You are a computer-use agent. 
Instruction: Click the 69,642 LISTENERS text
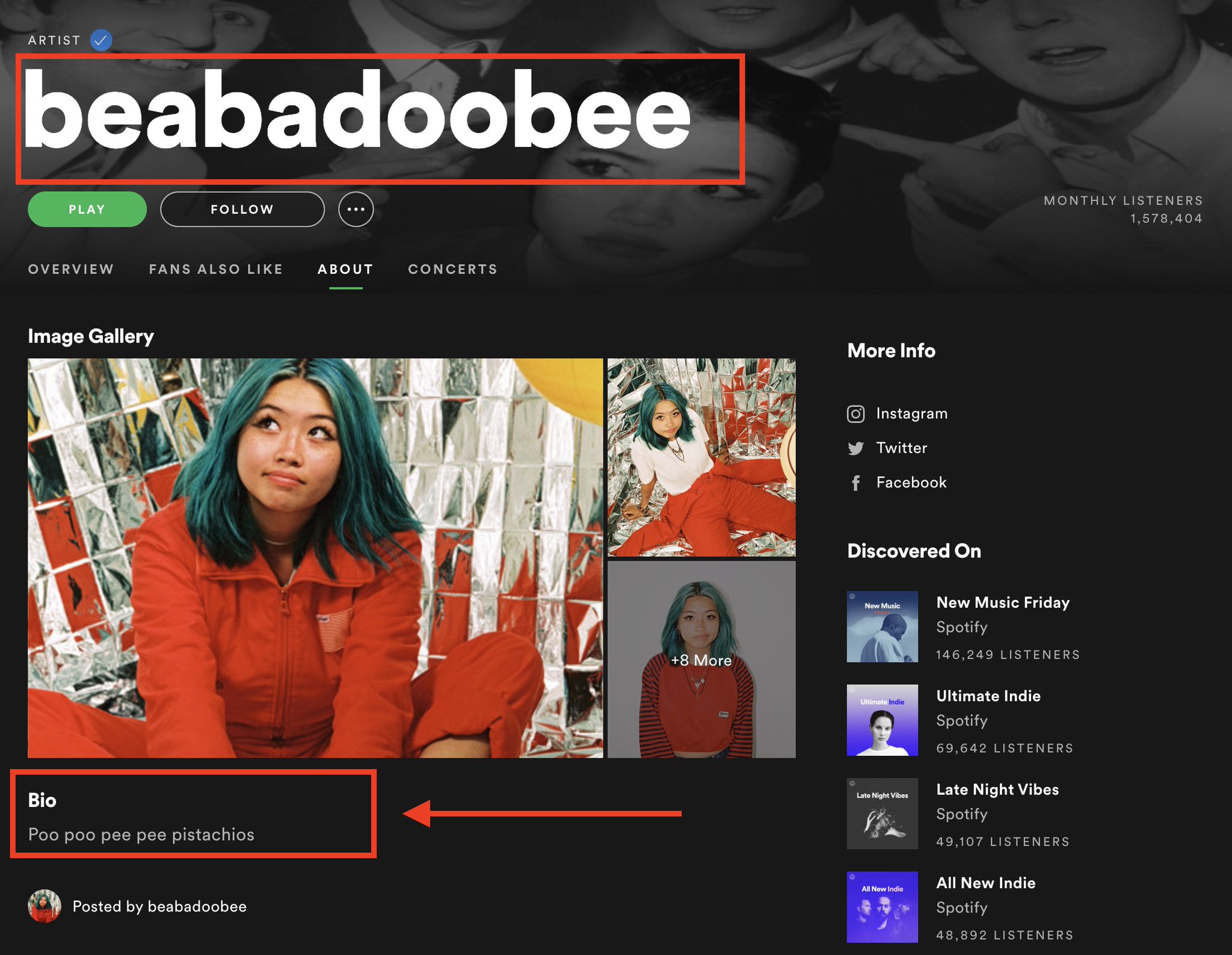pos(1005,748)
